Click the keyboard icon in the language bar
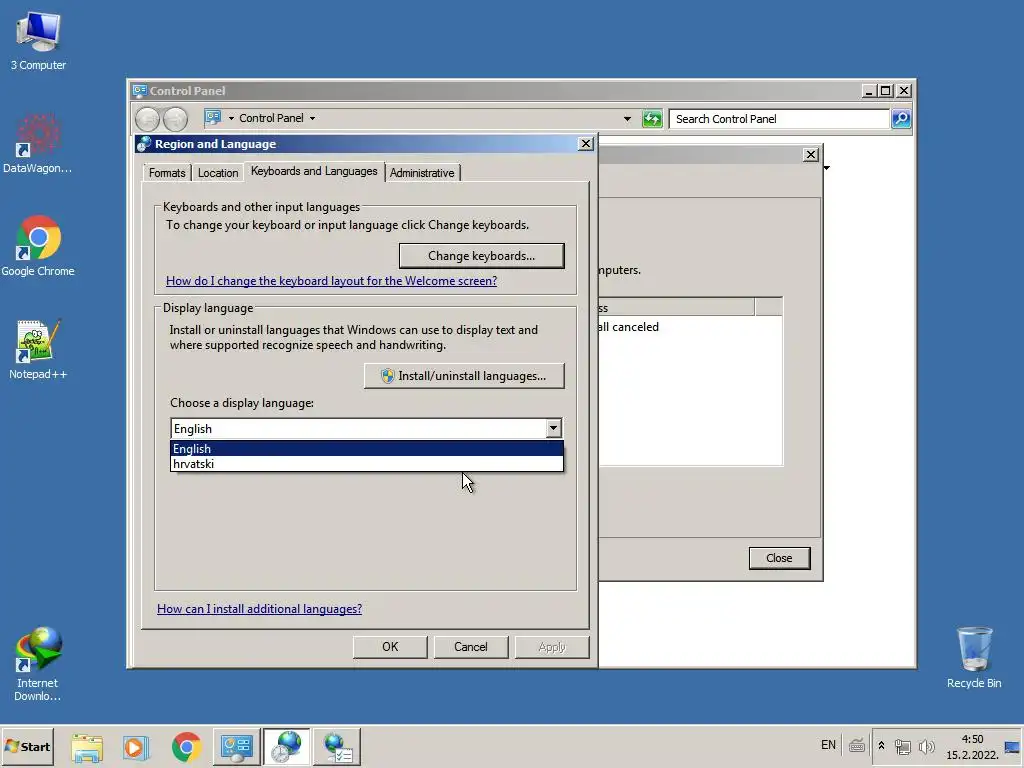This screenshot has width=1024, height=768. click(x=857, y=745)
